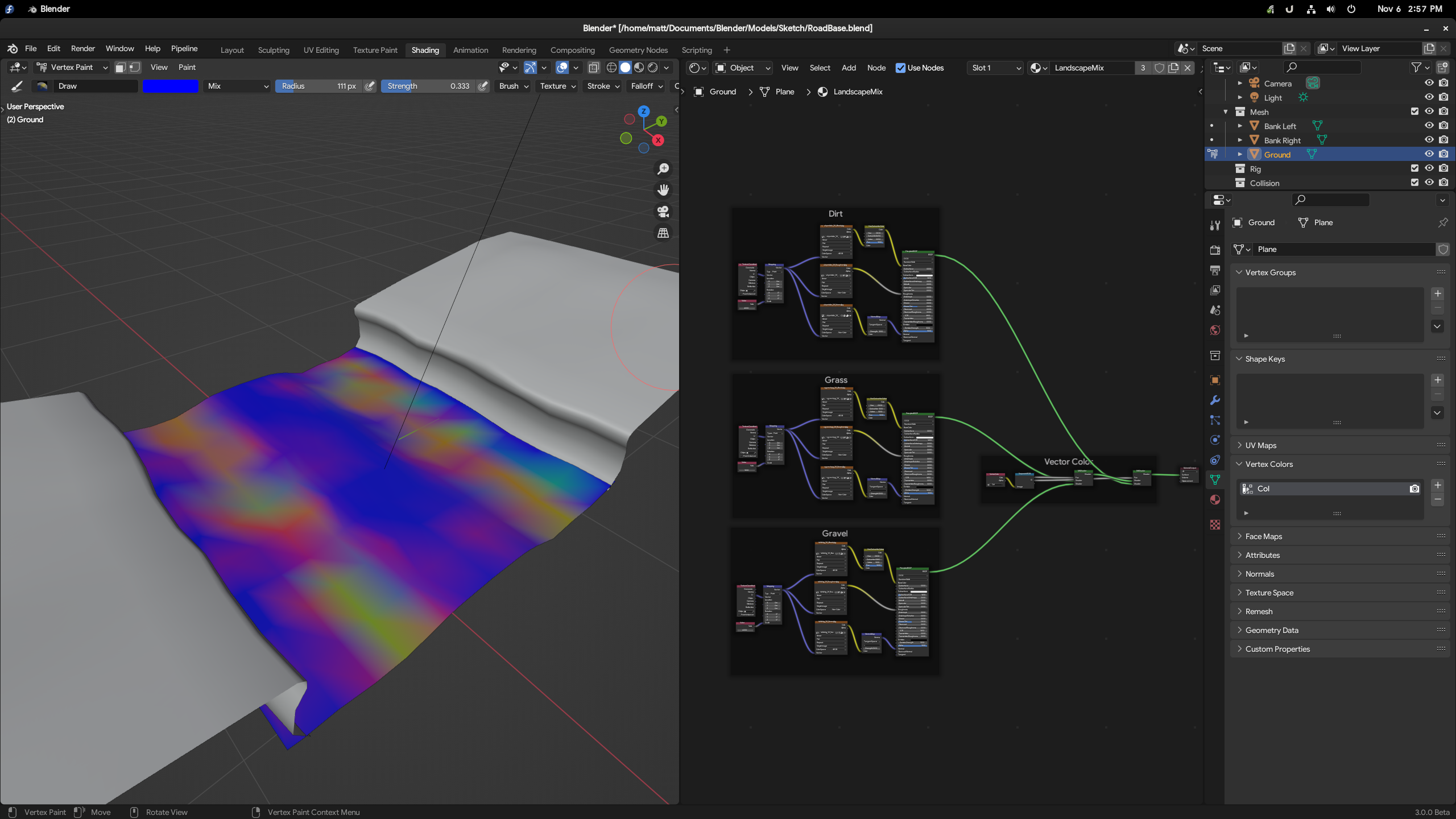Viewport: 1456px width, 819px height.
Task: Switch to the Texture Paint workspace tab
Action: coord(375,50)
